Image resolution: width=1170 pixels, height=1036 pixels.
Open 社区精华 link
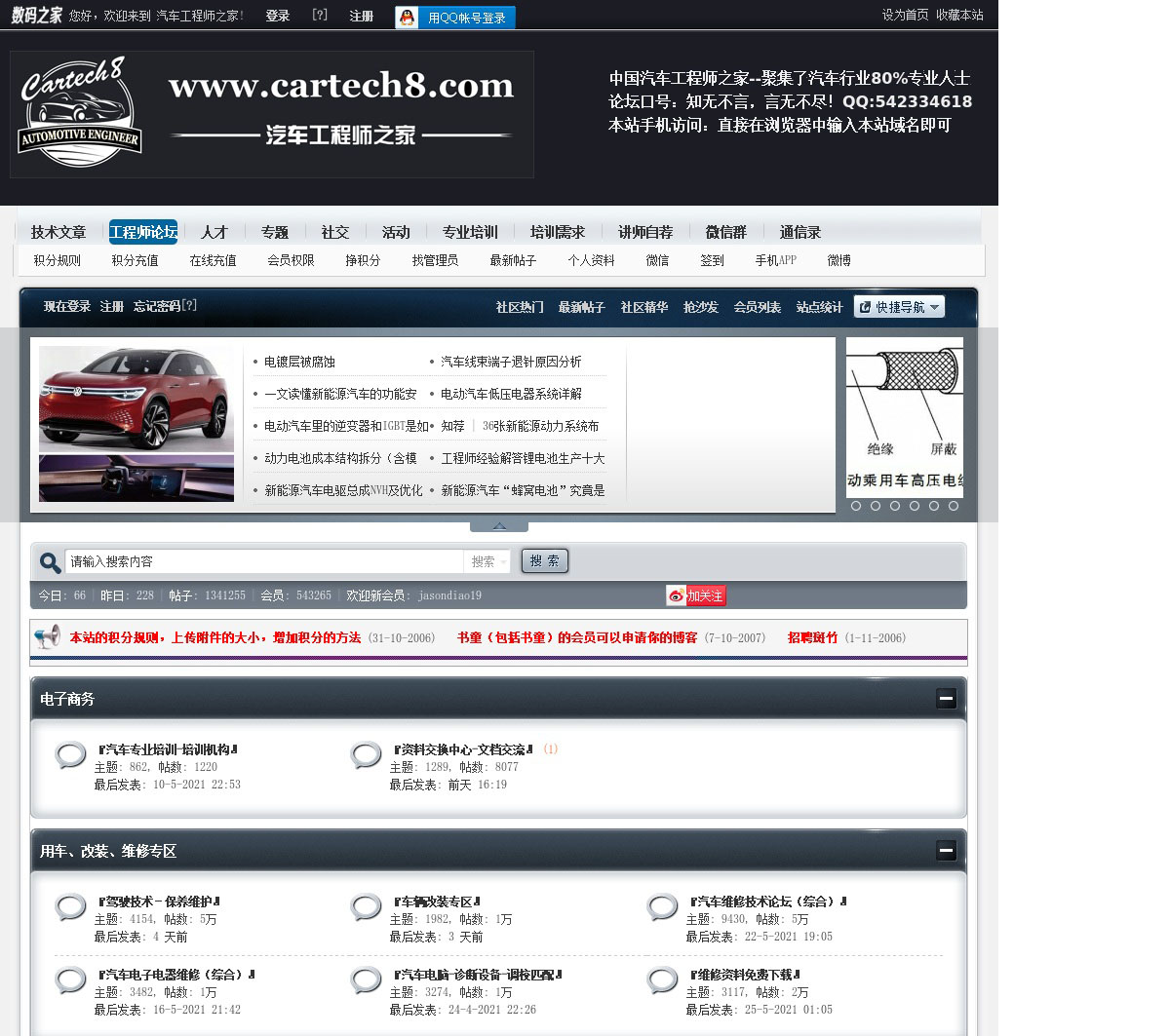(644, 307)
